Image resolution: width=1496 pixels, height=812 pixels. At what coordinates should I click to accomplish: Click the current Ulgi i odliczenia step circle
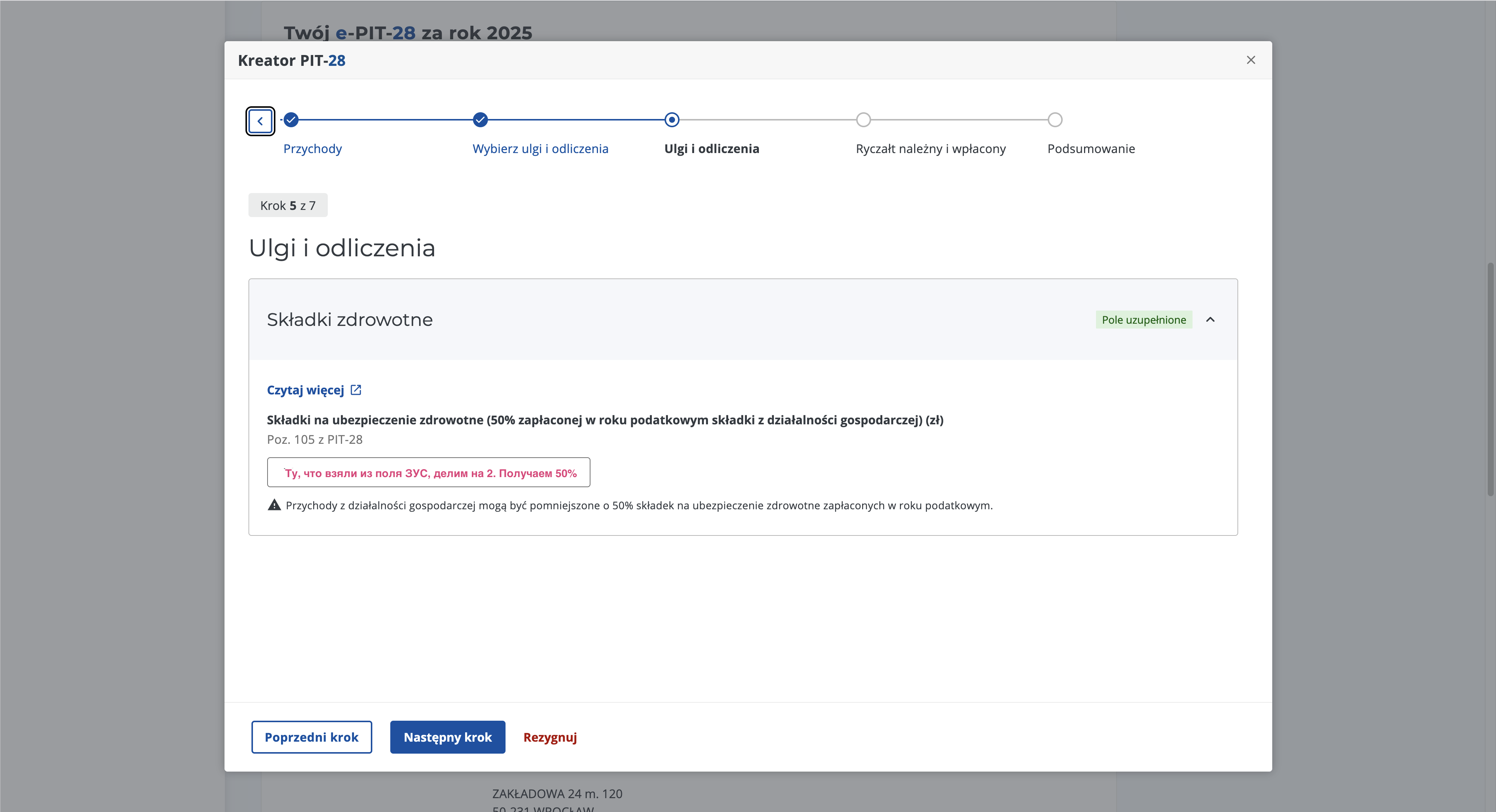(x=672, y=120)
